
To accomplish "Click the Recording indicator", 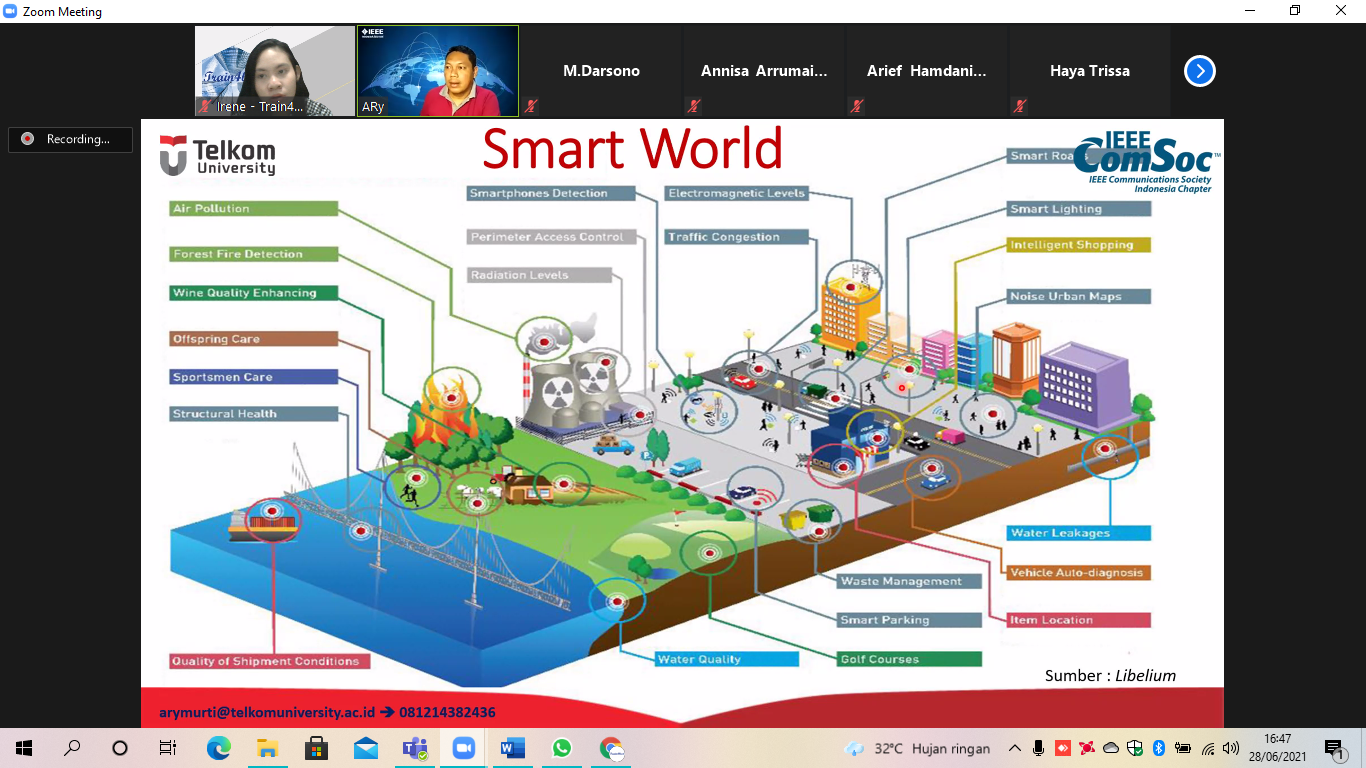I will click(70, 139).
